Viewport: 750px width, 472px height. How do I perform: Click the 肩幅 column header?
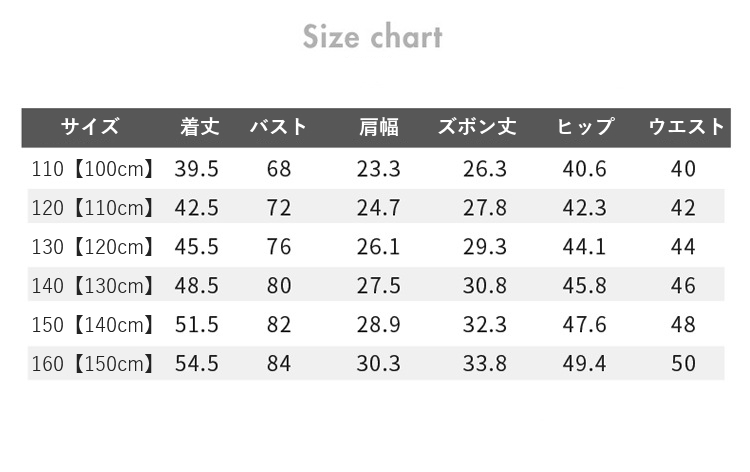379,127
